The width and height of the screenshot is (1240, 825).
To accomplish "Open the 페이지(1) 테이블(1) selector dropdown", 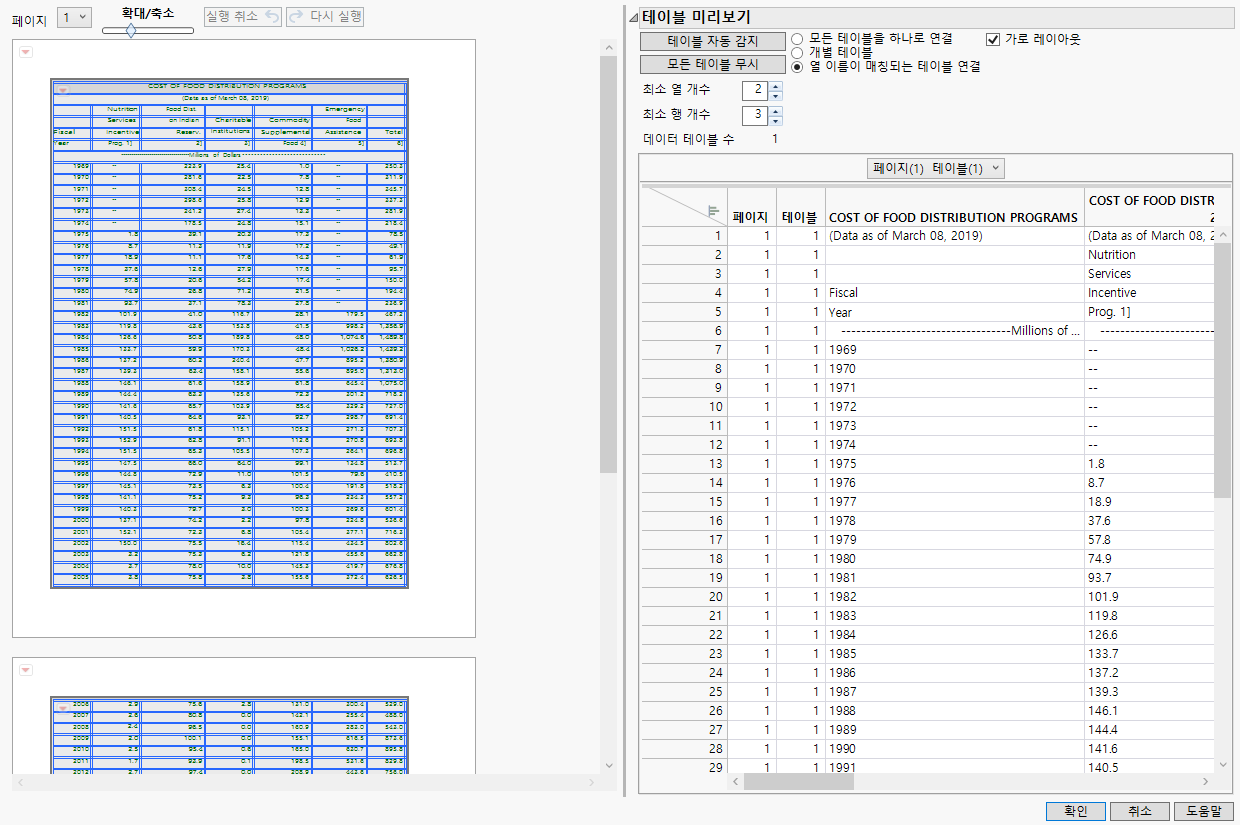I will pos(936,167).
